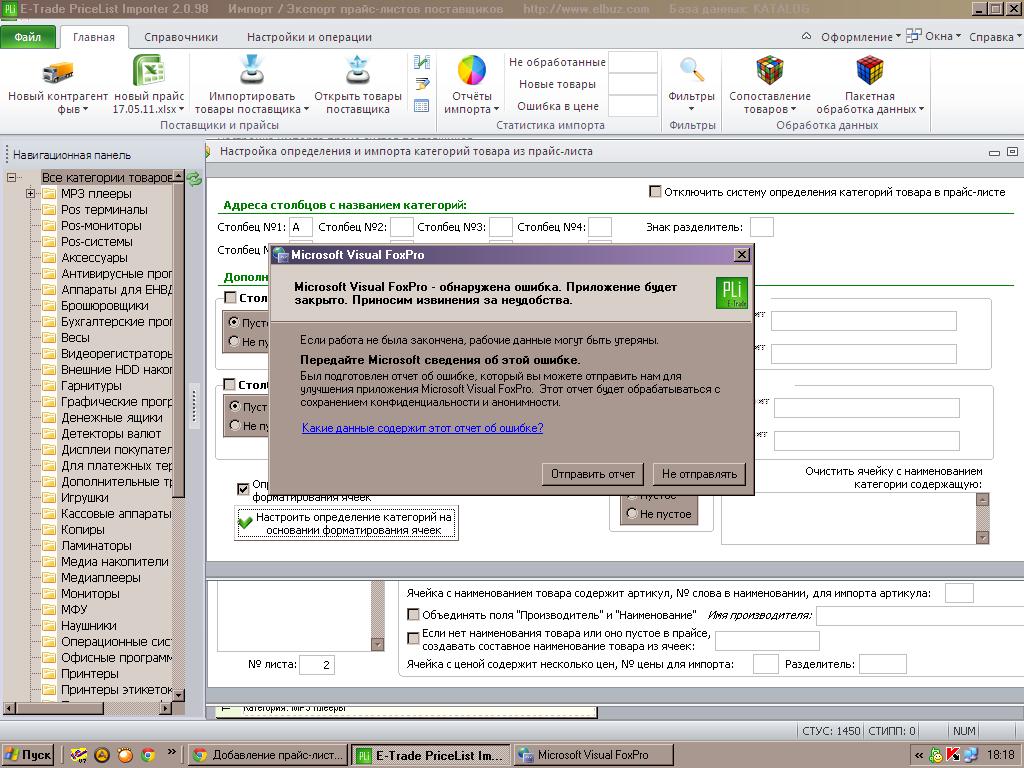1024x768 pixels.
Task: Enable the disable-category-detection checkbox
Action: (655, 191)
